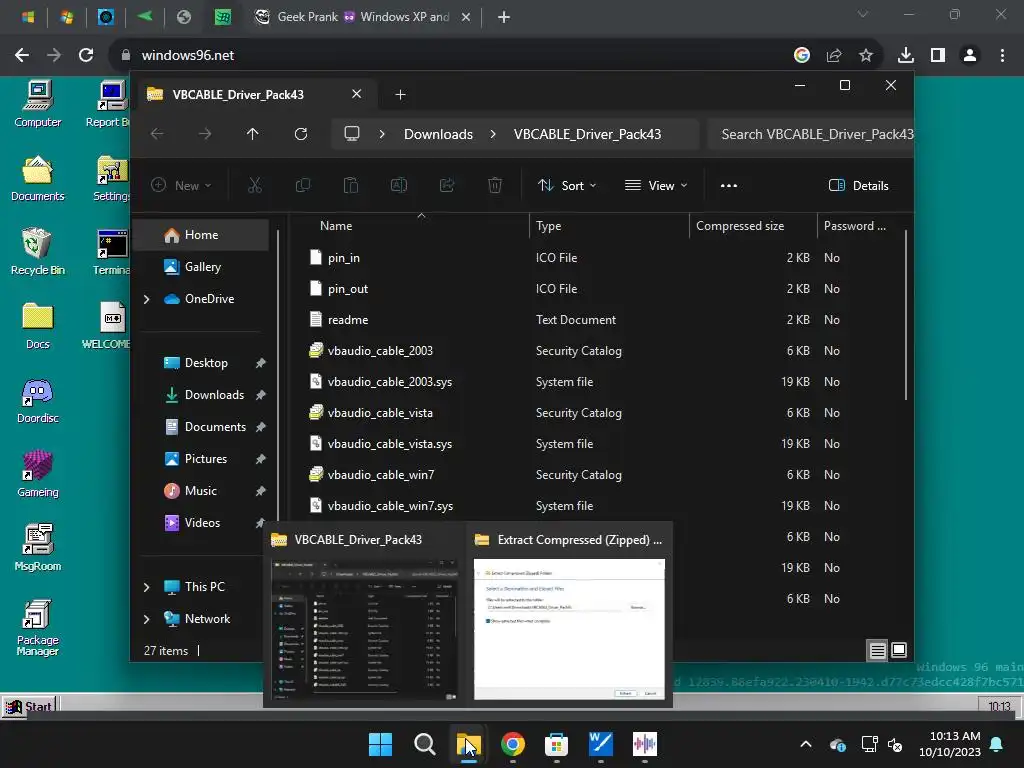Image resolution: width=1024 pixels, height=768 pixels.
Task: Switch to large thumbnails view icon in status bar
Action: (x=899, y=650)
